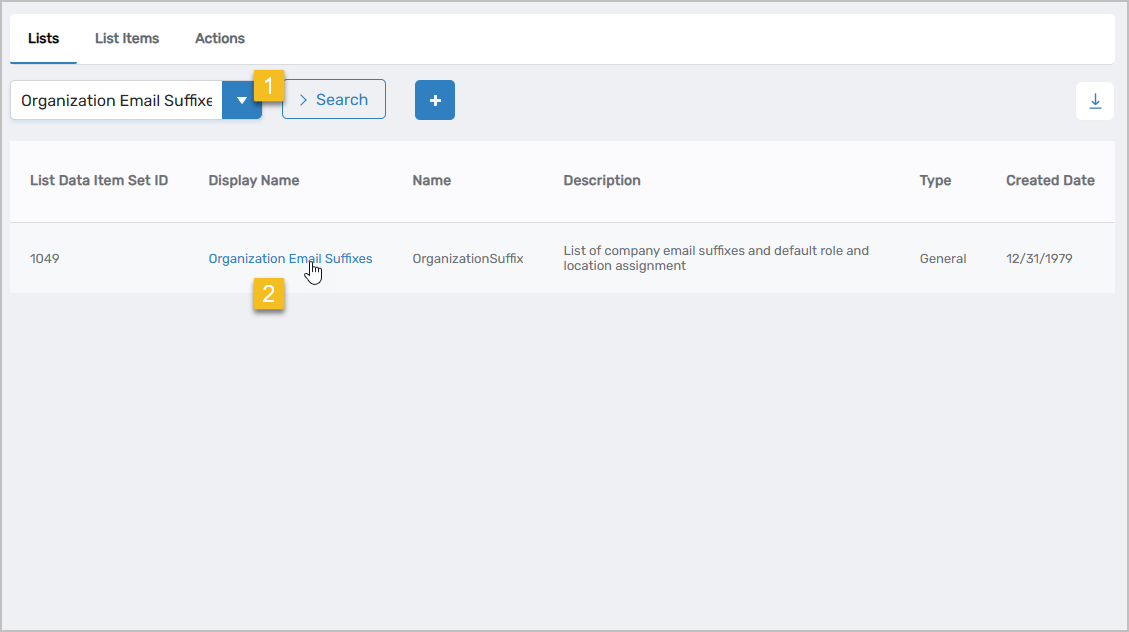Click the Type column header
The image size is (1129, 632).
[935, 181]
